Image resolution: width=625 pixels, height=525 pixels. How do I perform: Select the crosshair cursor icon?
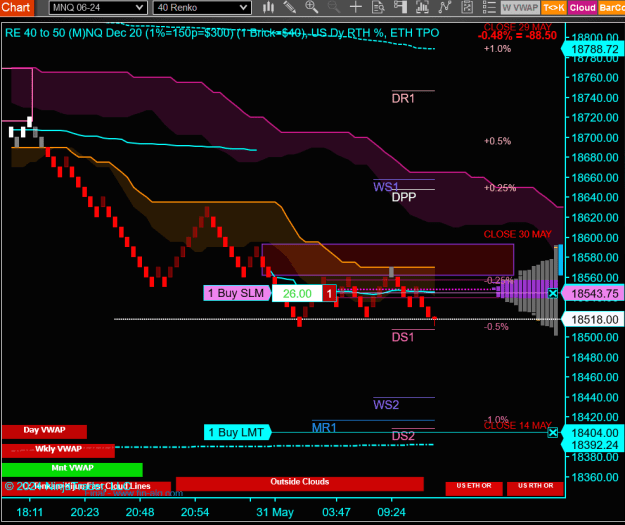point(355,7)
